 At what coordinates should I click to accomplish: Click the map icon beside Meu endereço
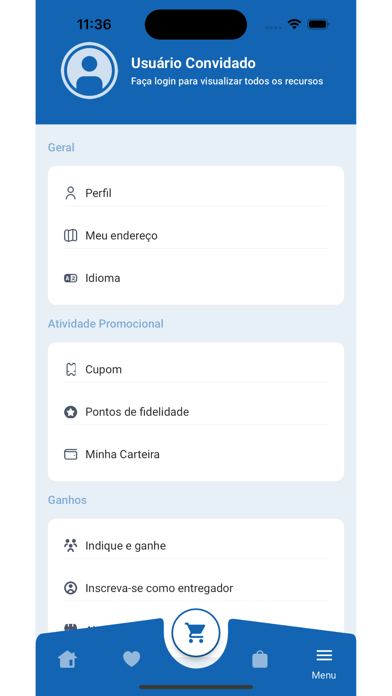tap(71, 236)
